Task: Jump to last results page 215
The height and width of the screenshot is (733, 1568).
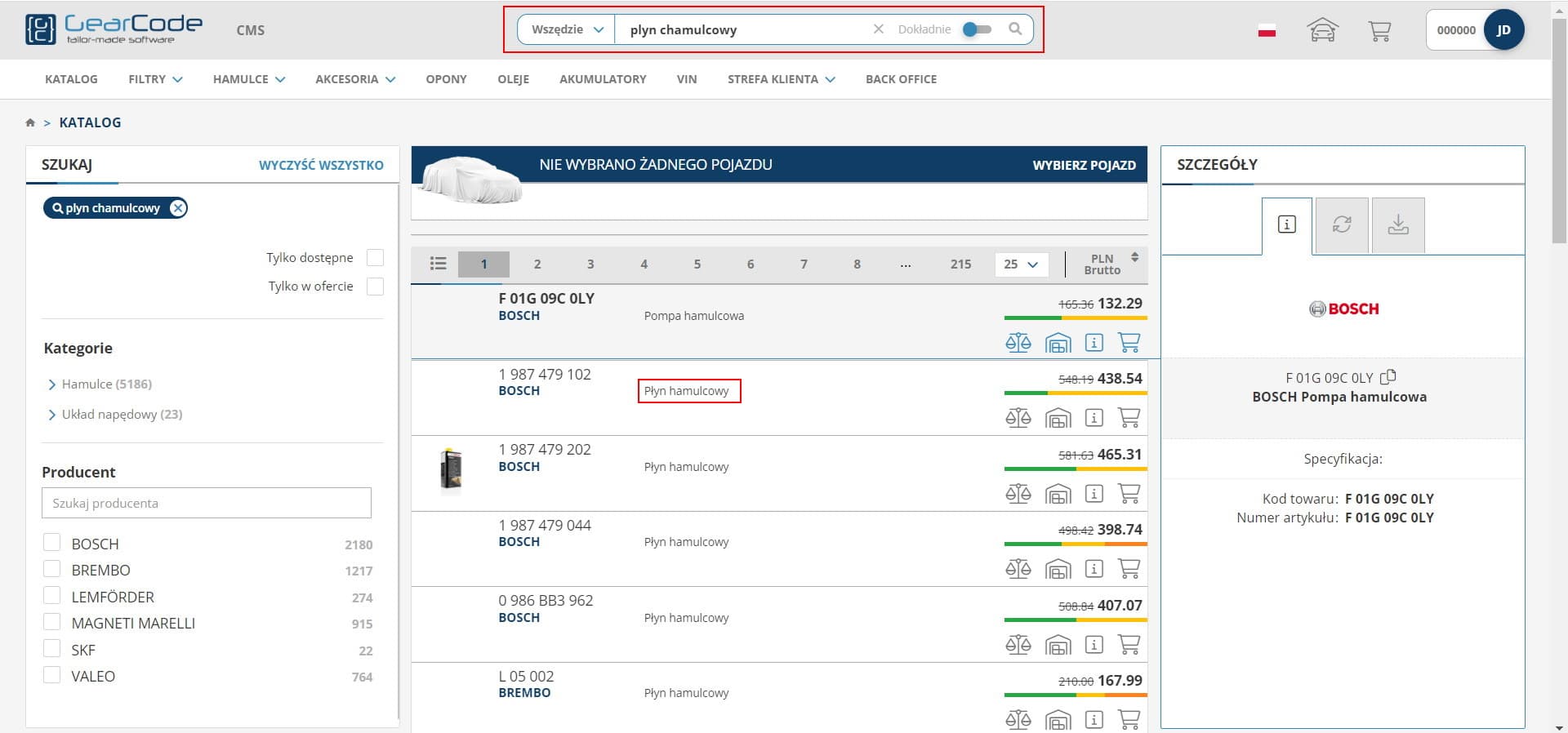Action: click(x=960, y=264)
